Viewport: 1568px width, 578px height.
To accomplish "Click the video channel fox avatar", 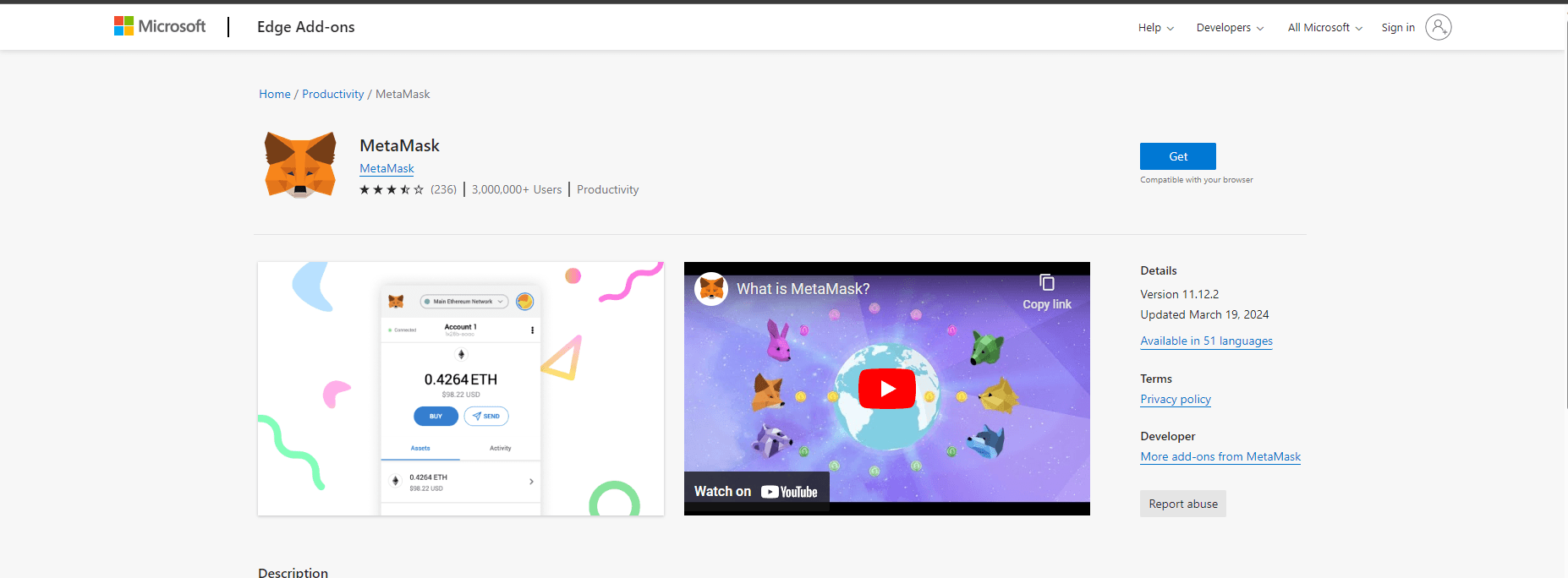I will pos(711,289).
